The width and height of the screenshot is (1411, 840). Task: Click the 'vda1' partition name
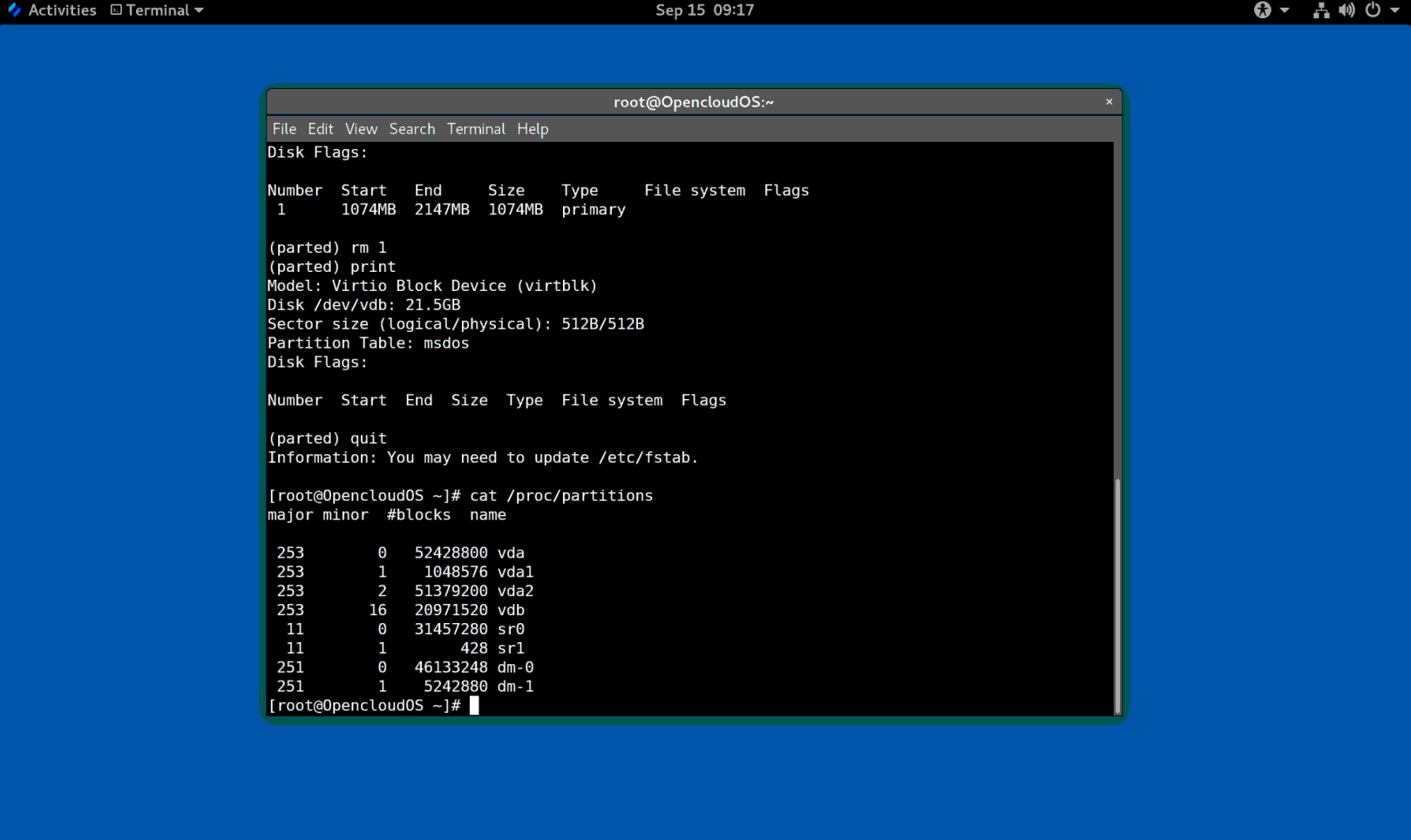tap(515, 572)
